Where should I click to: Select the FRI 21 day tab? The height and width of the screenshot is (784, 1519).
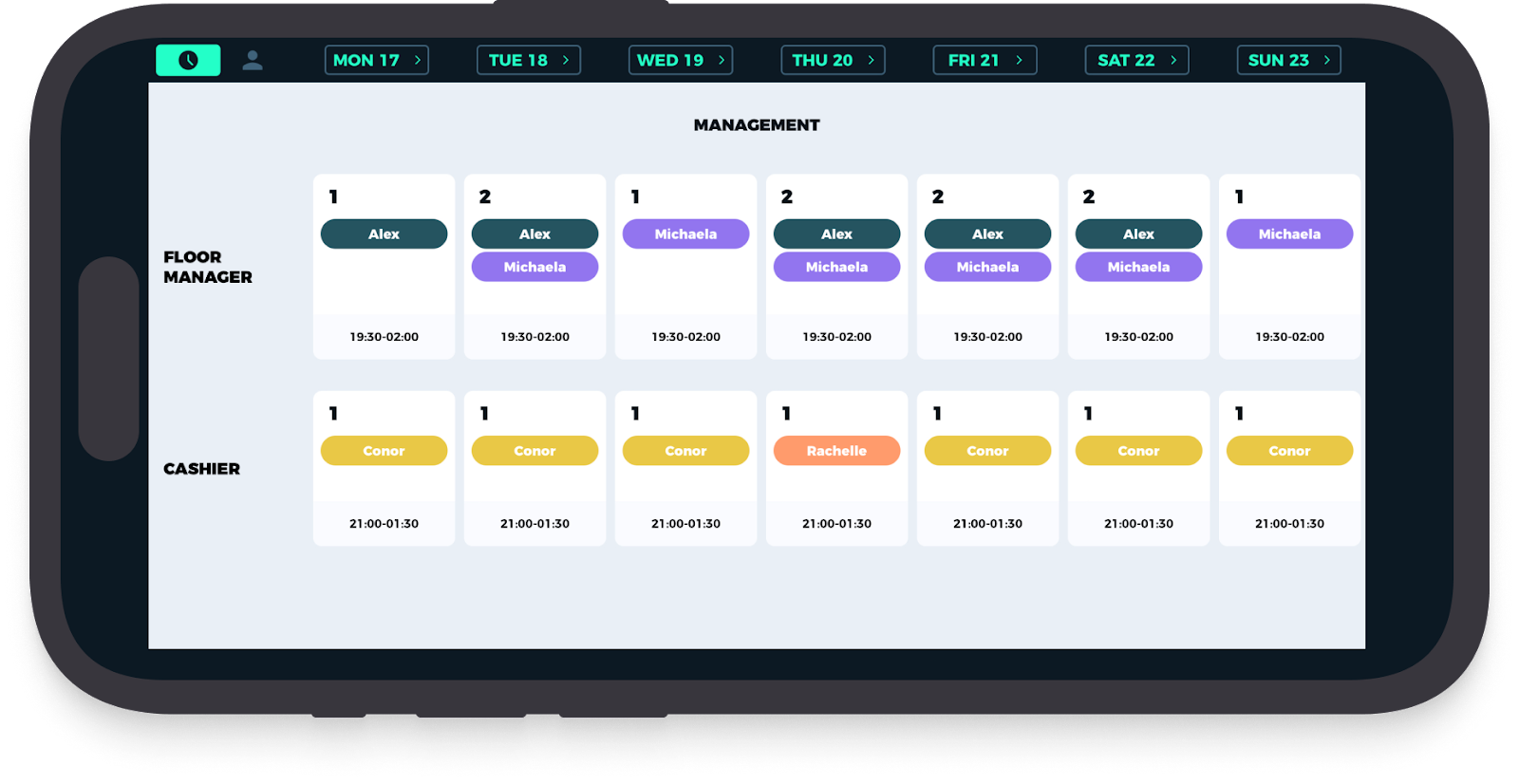coord(985,60)
